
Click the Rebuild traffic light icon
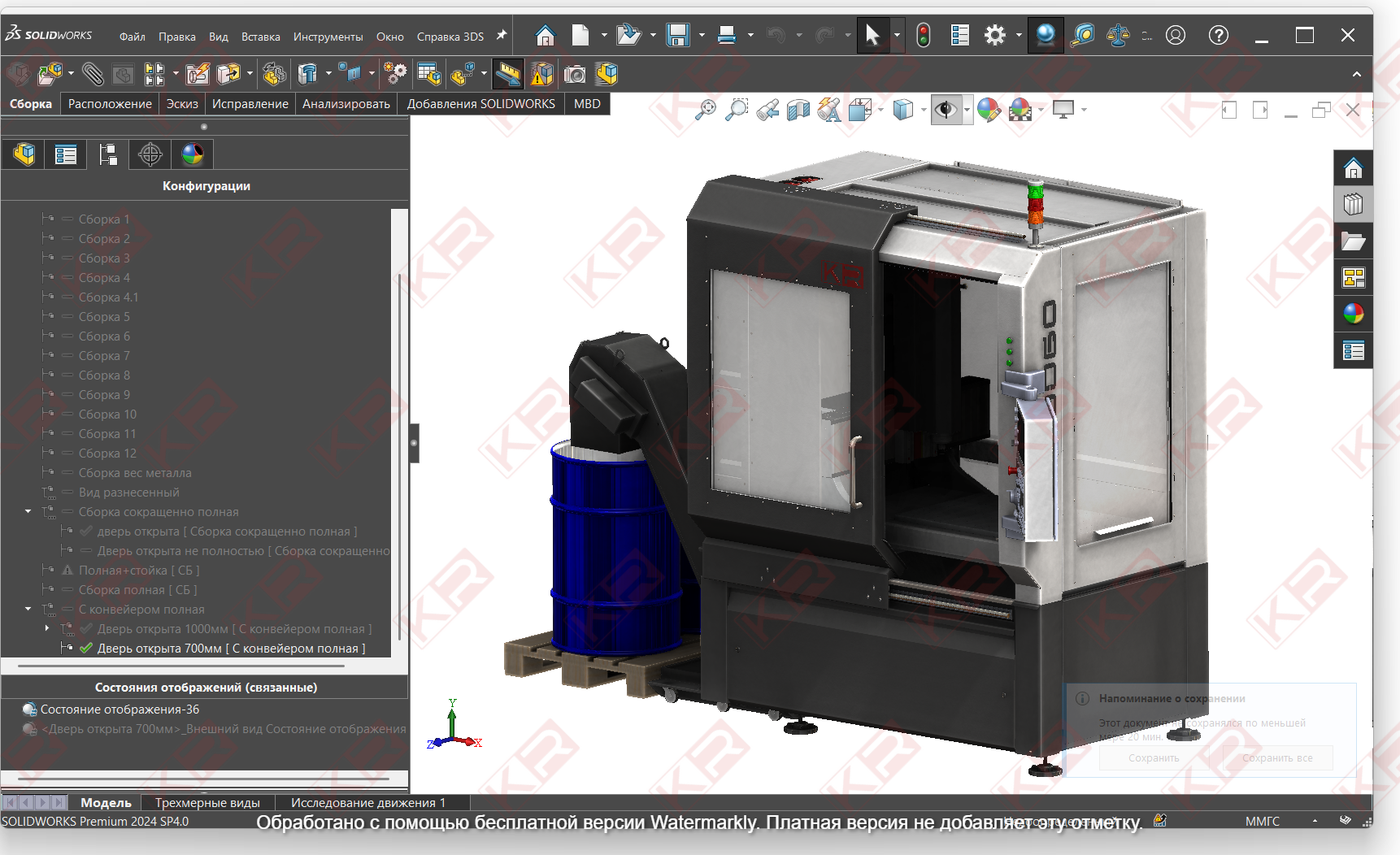[x=924, y=35]
